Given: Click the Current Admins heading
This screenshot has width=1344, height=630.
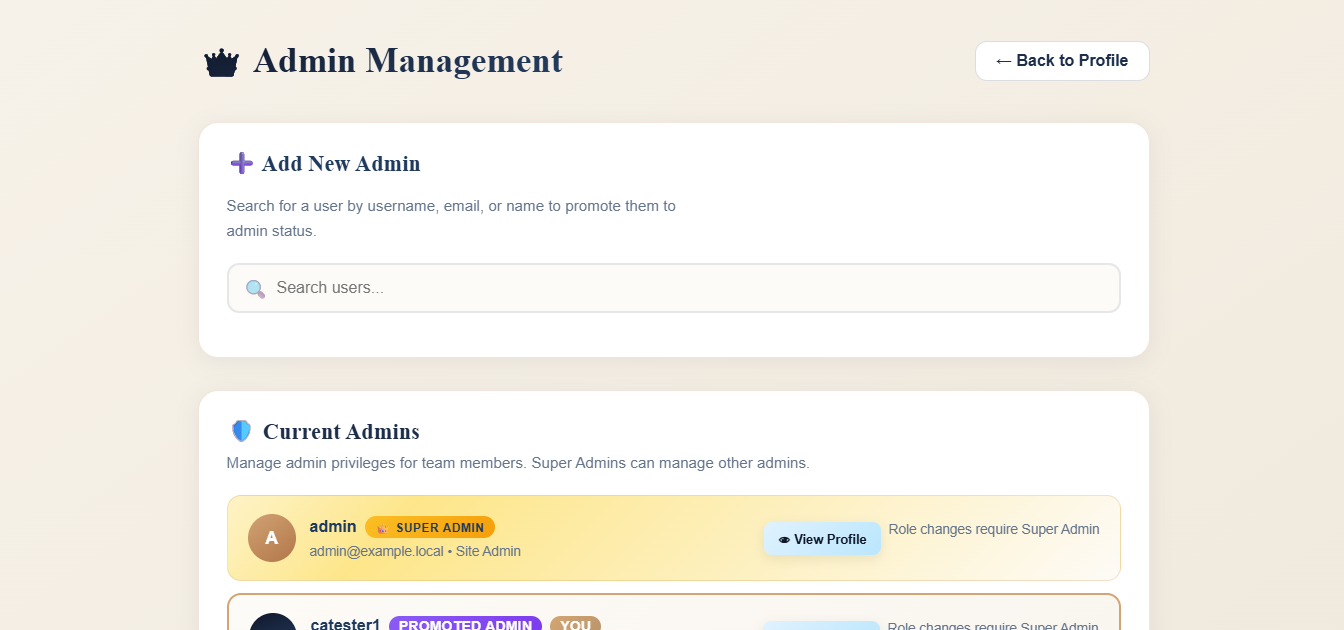Looking at the screenshot, I should tap(341, 432).
